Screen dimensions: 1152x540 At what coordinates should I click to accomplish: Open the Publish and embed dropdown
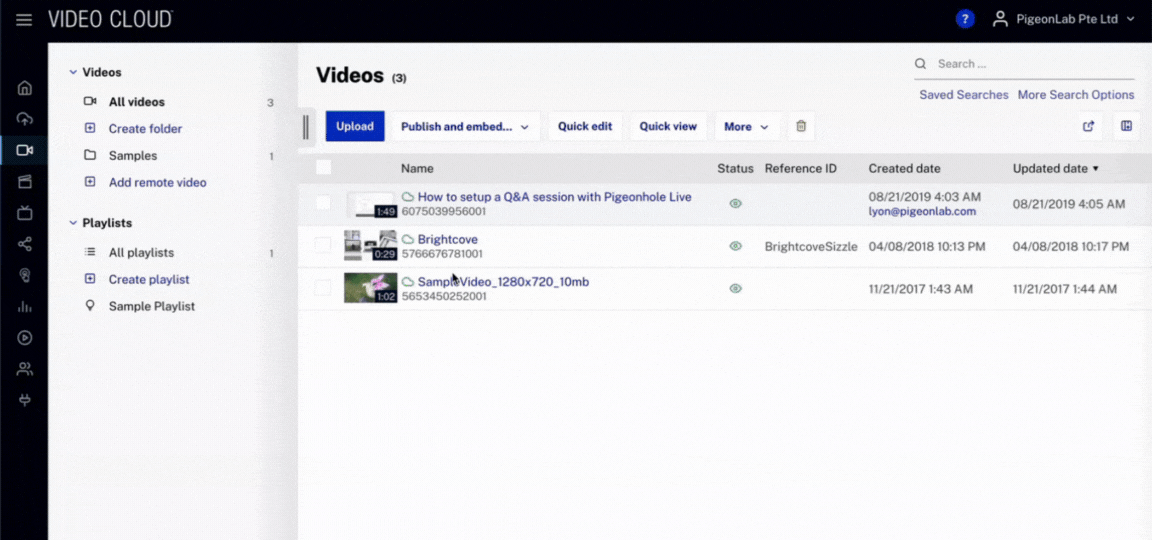point(465,126)
